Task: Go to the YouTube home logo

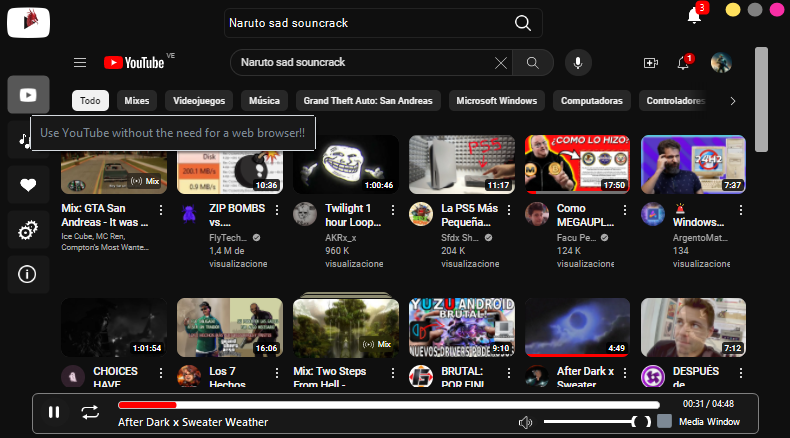Action: pyautogui.click(x=134, y=62)
